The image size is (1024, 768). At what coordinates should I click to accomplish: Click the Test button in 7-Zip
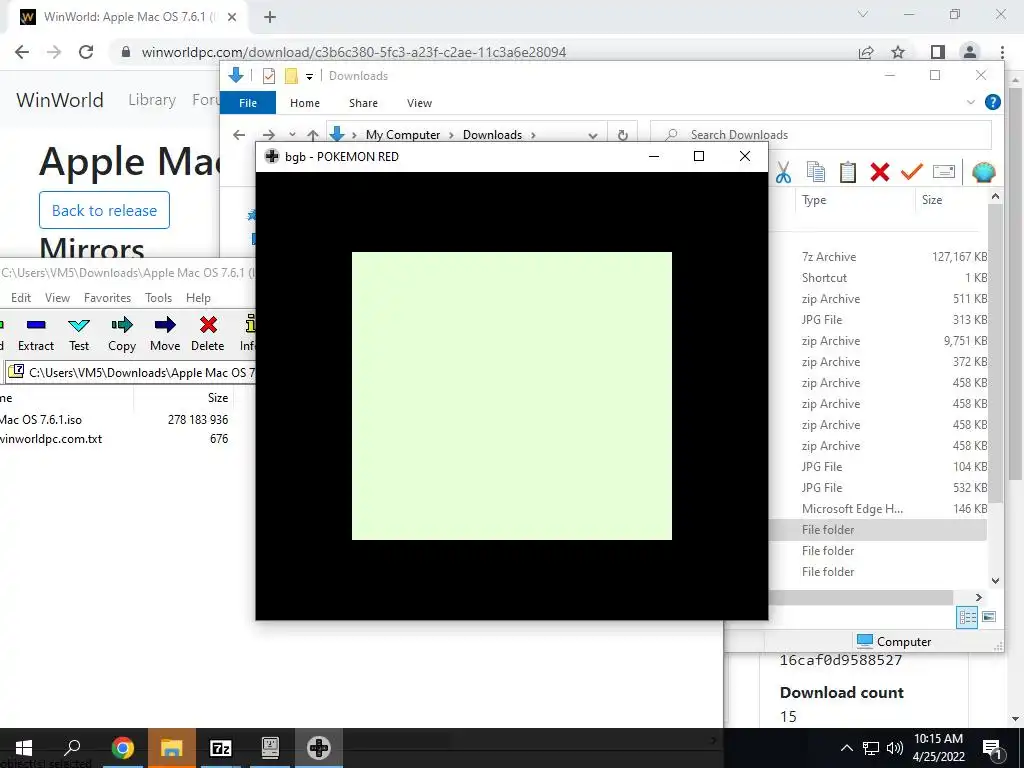click(x=79, y=334)
